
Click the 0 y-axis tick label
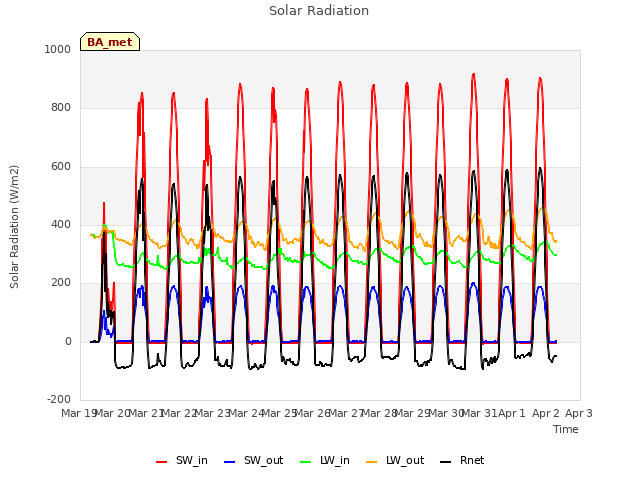(68, 342)
